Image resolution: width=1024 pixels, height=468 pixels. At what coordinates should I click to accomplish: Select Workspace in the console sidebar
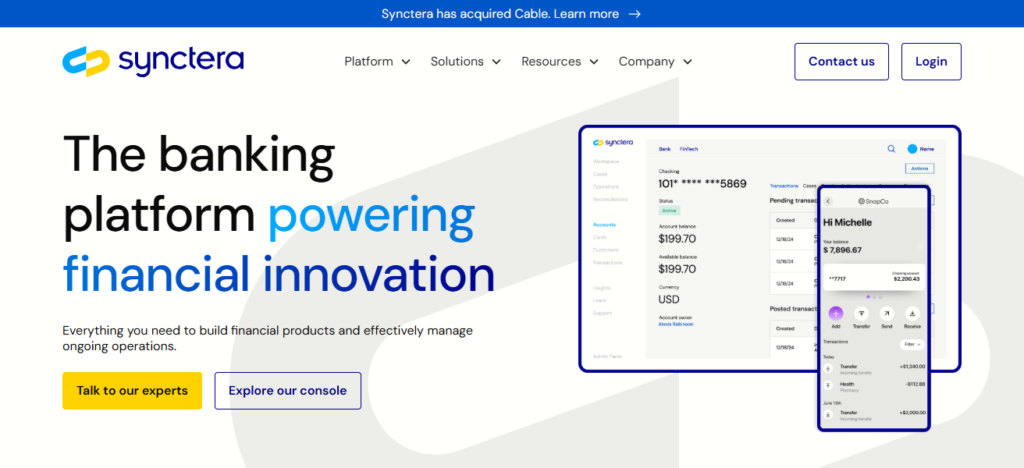coord(606,161)
